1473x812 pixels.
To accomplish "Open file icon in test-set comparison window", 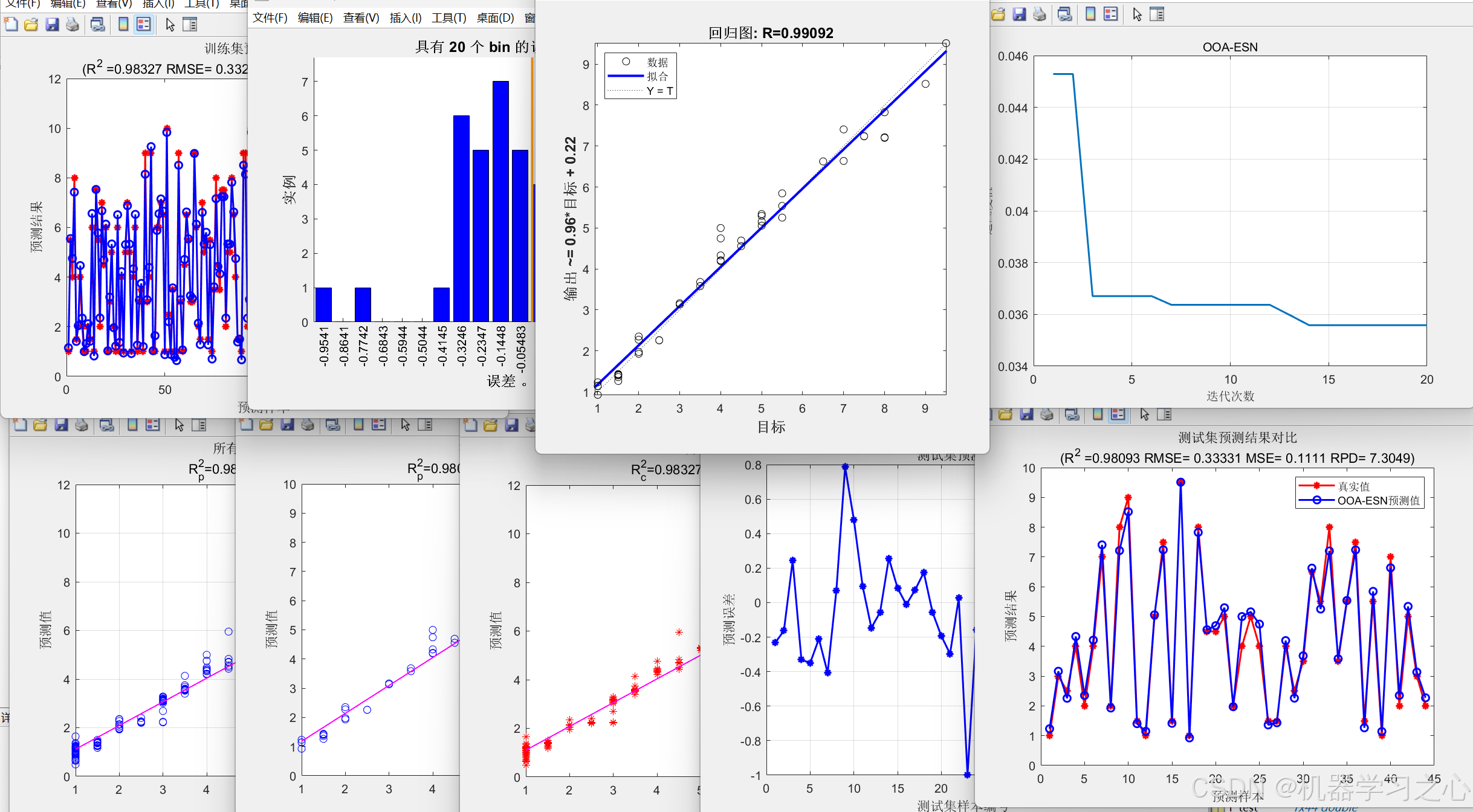I will point(1005,414).
